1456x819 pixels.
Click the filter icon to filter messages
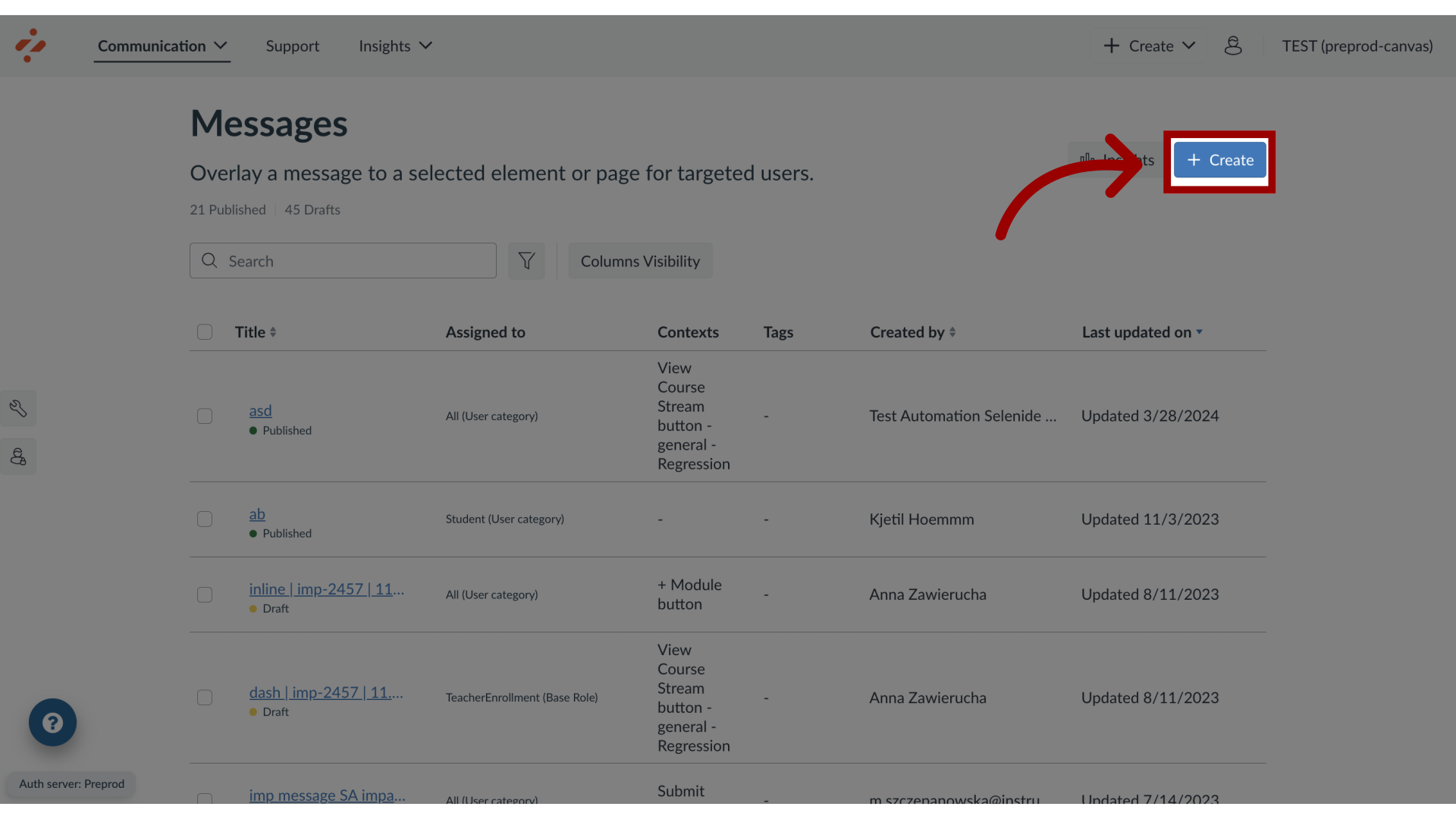527,260
